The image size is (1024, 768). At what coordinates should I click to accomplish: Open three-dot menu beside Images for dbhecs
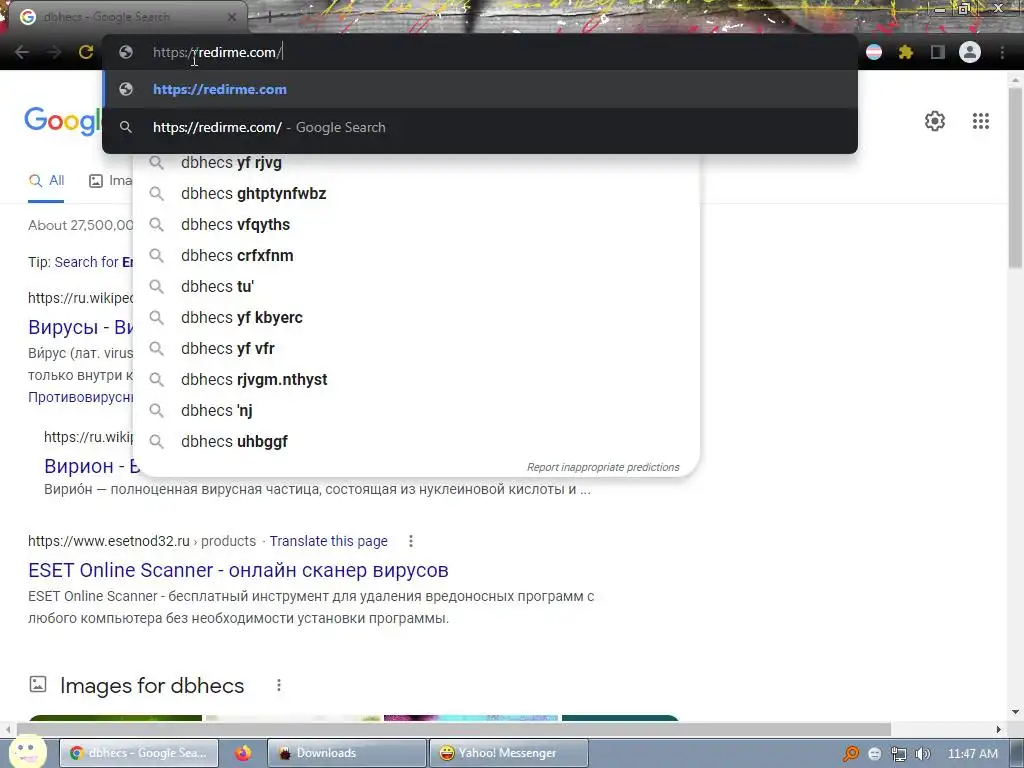coord(279,685)
